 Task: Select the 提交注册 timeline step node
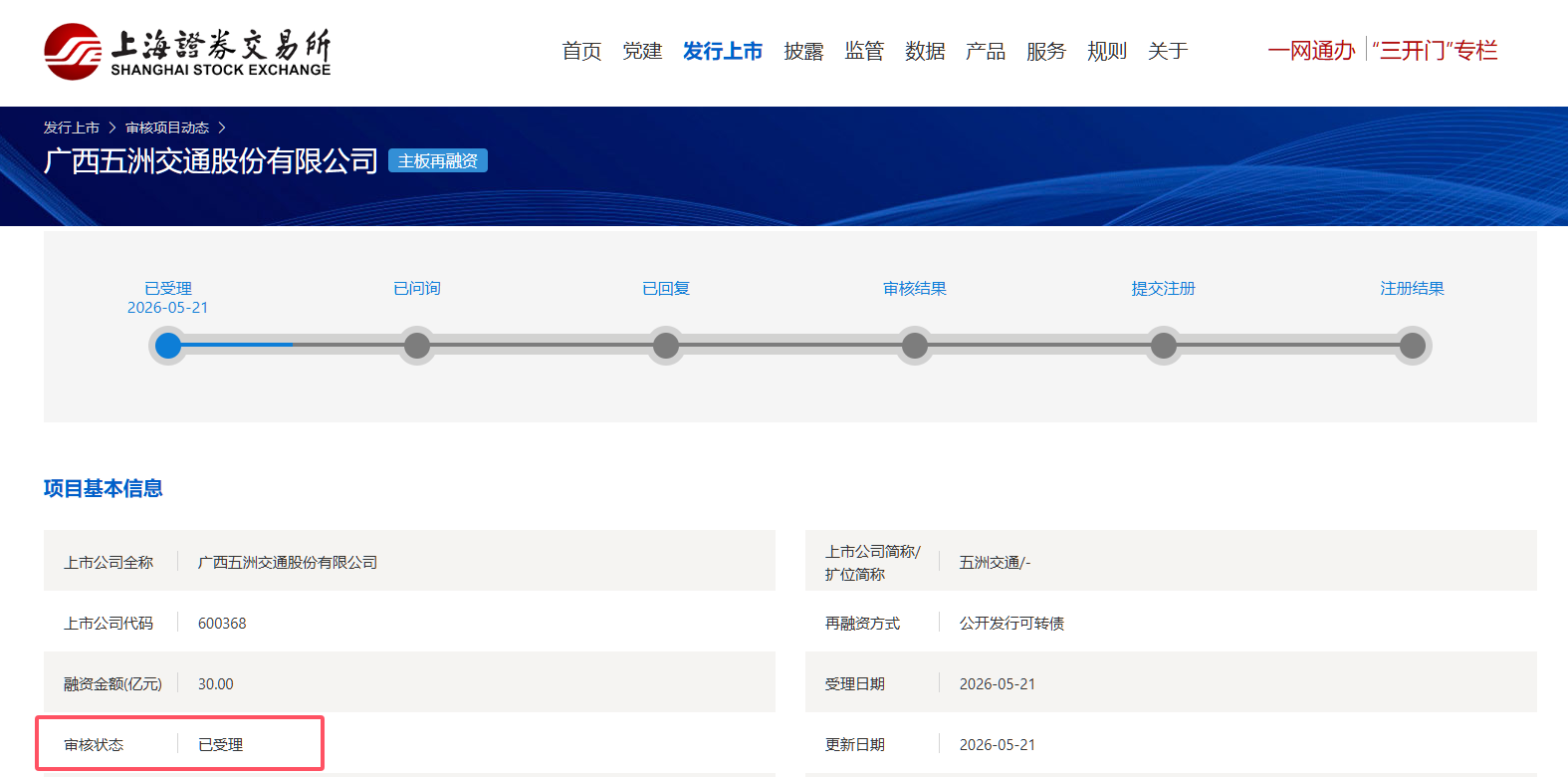tap(1164, 346)
